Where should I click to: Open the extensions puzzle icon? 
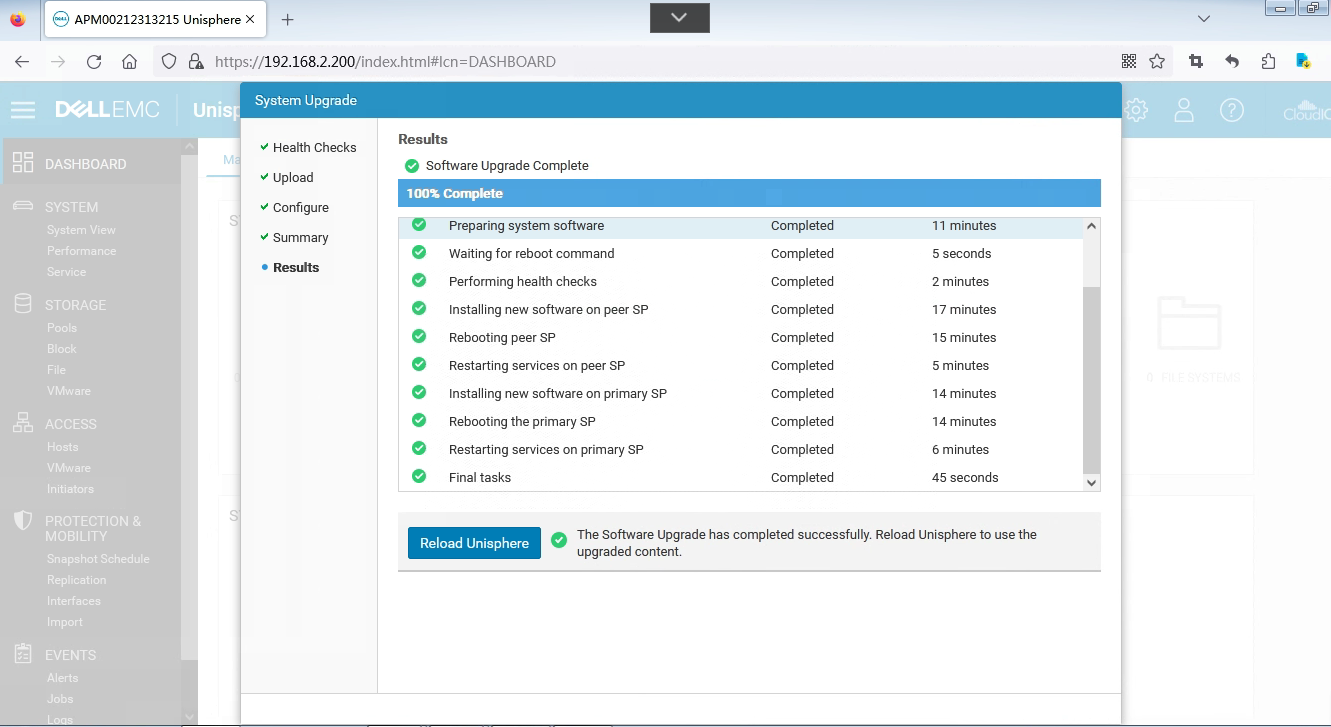(1268, 62)
